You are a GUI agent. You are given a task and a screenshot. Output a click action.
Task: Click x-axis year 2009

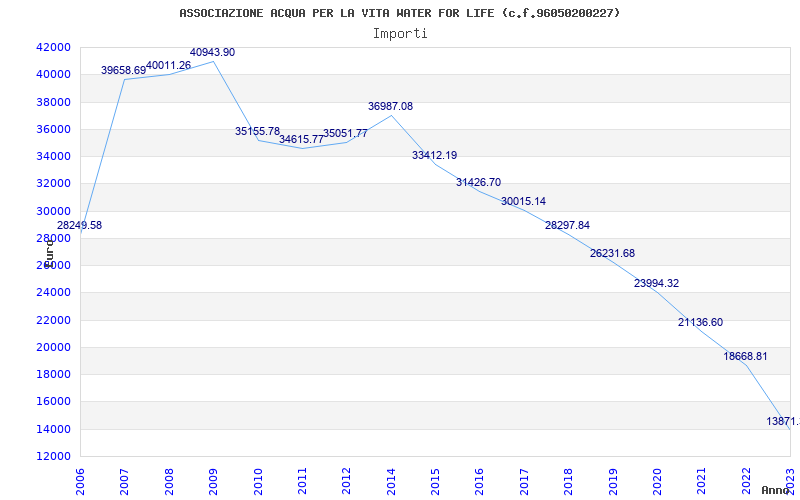pyautogui.click(x=213, y=482)
